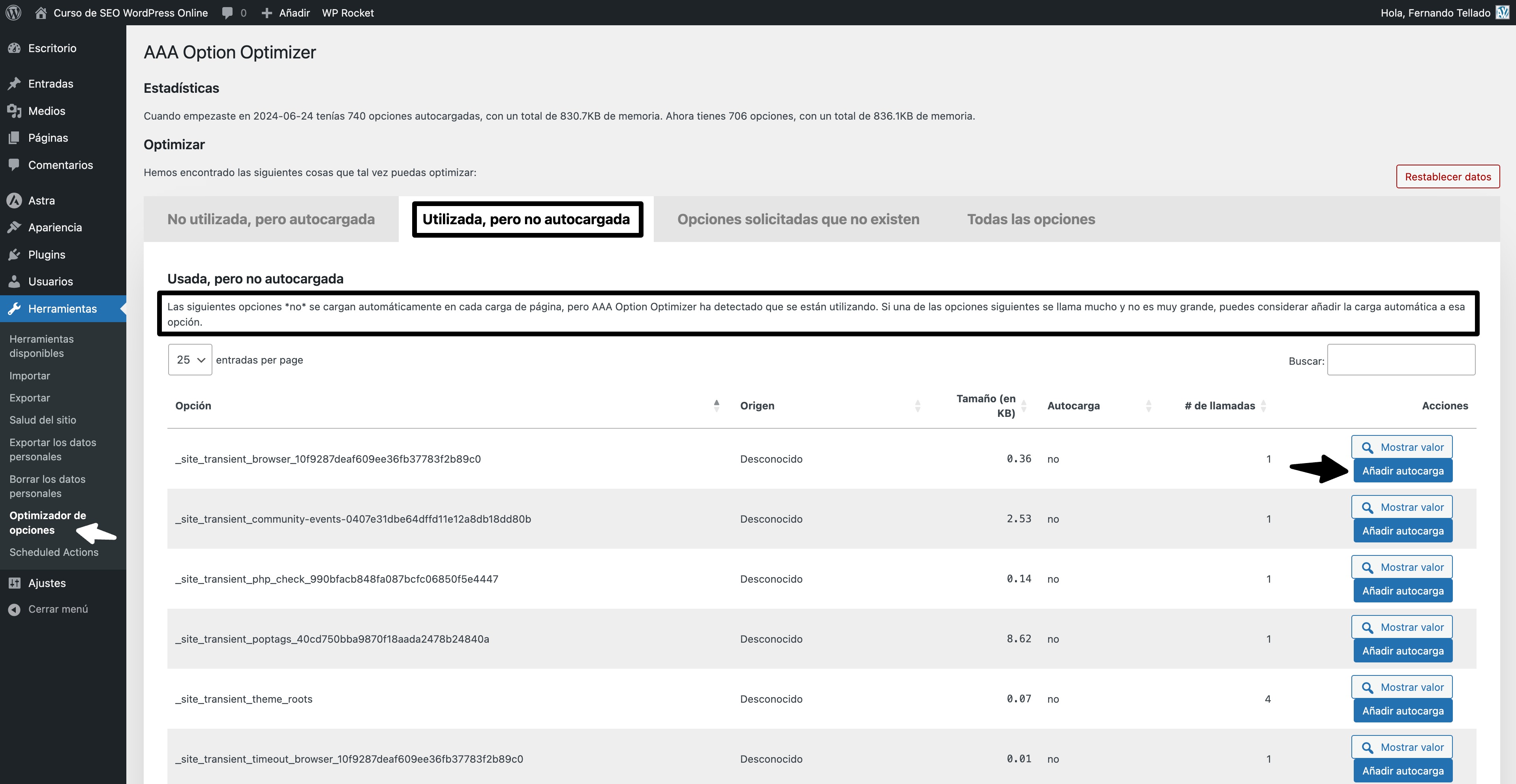Screen dimensions: 1516x784
Task: Open Plugins via its plug icon
Action: (15, 255)
